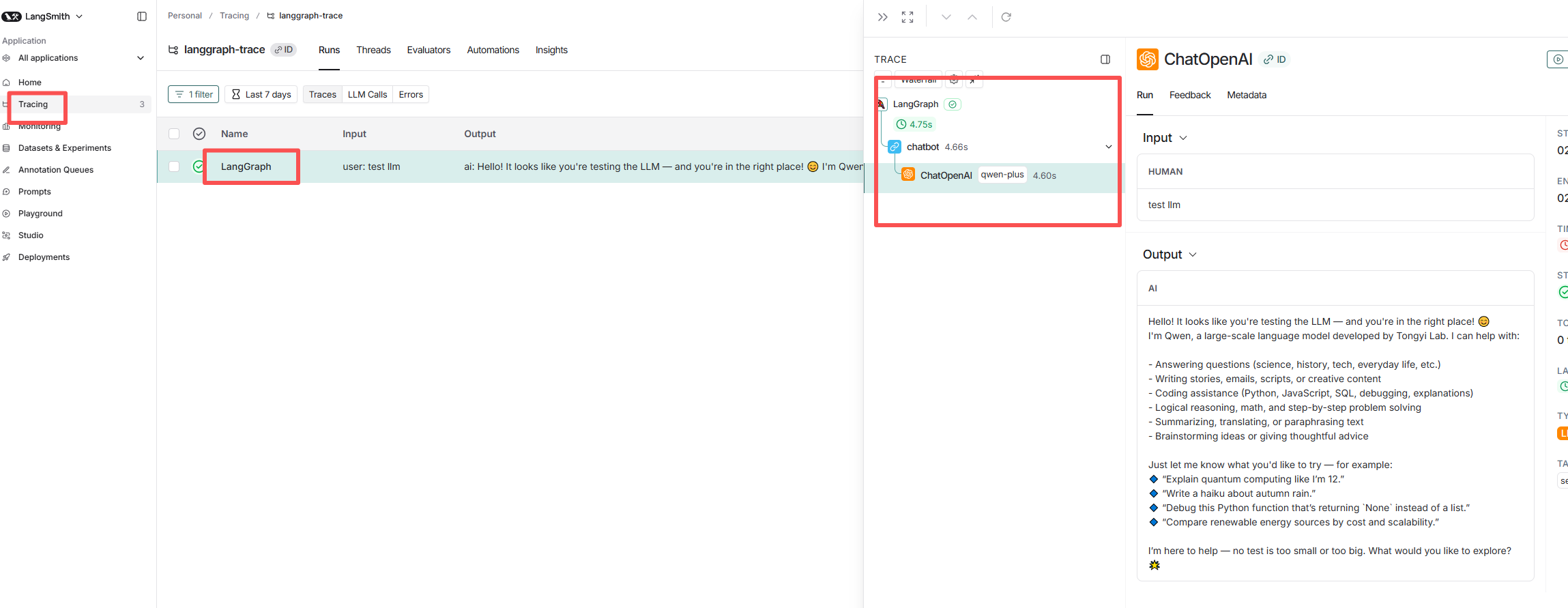Click the 'test llm' human message text
Screen dimensions: 1568x608
click(x=1164, y=205)
